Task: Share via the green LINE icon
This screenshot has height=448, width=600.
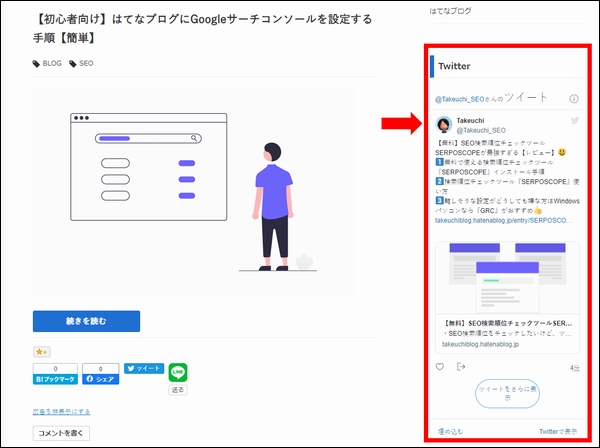Action: pos(178,372)
